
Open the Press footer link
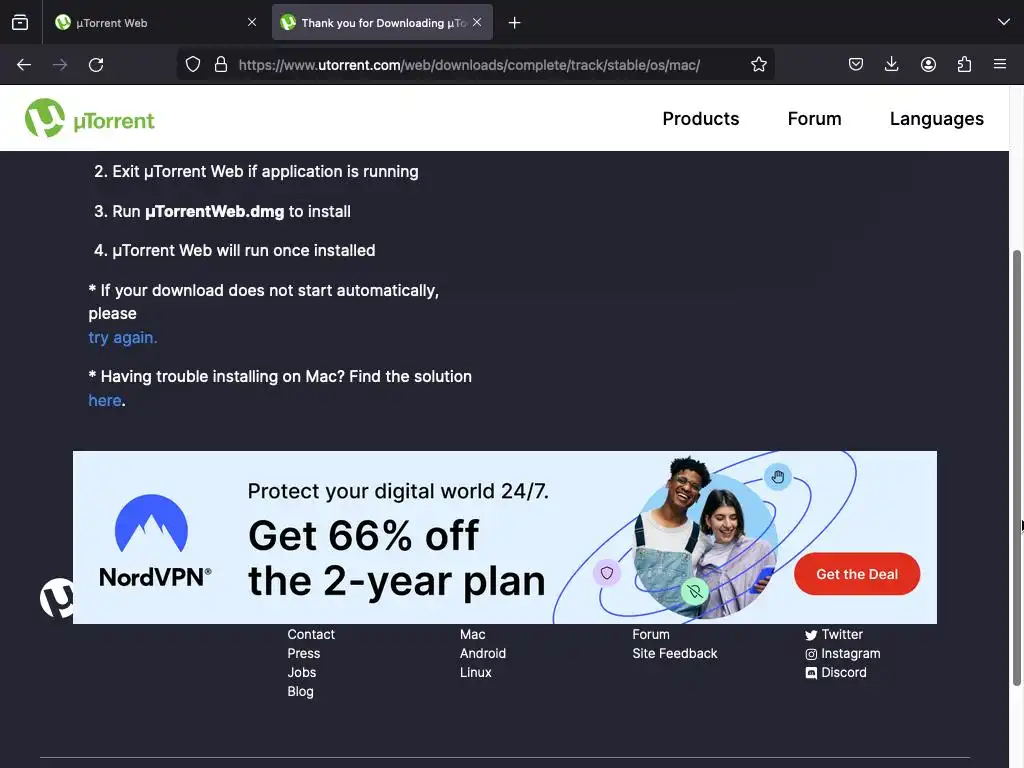coord(304,653)
